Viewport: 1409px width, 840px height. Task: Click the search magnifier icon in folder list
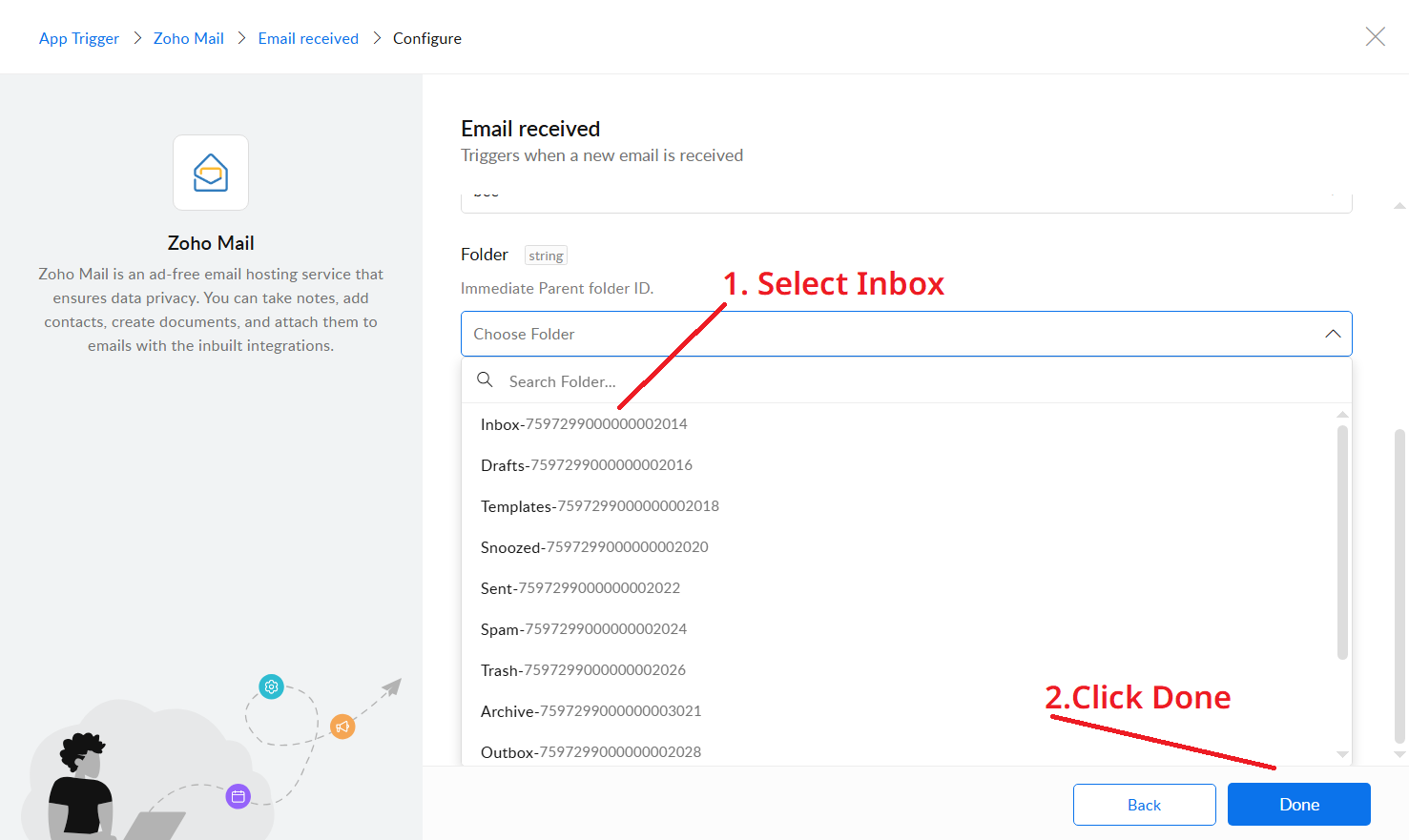(485, 380)
